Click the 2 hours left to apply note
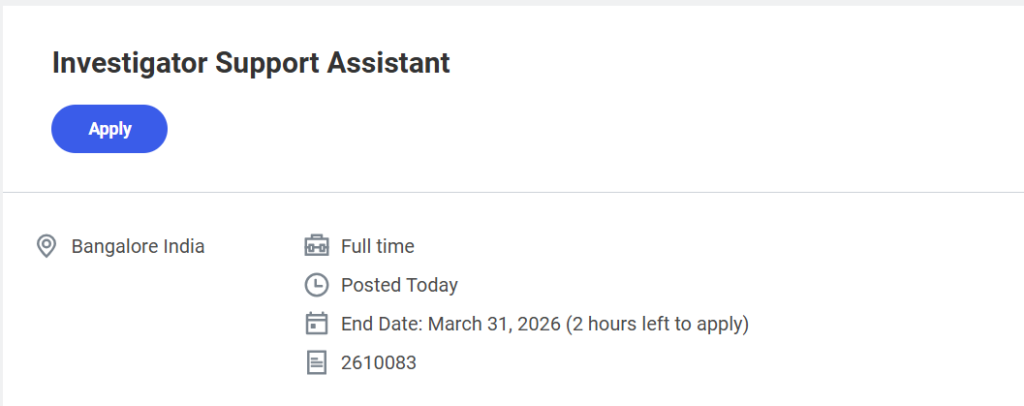 click(x=656, y=324)
